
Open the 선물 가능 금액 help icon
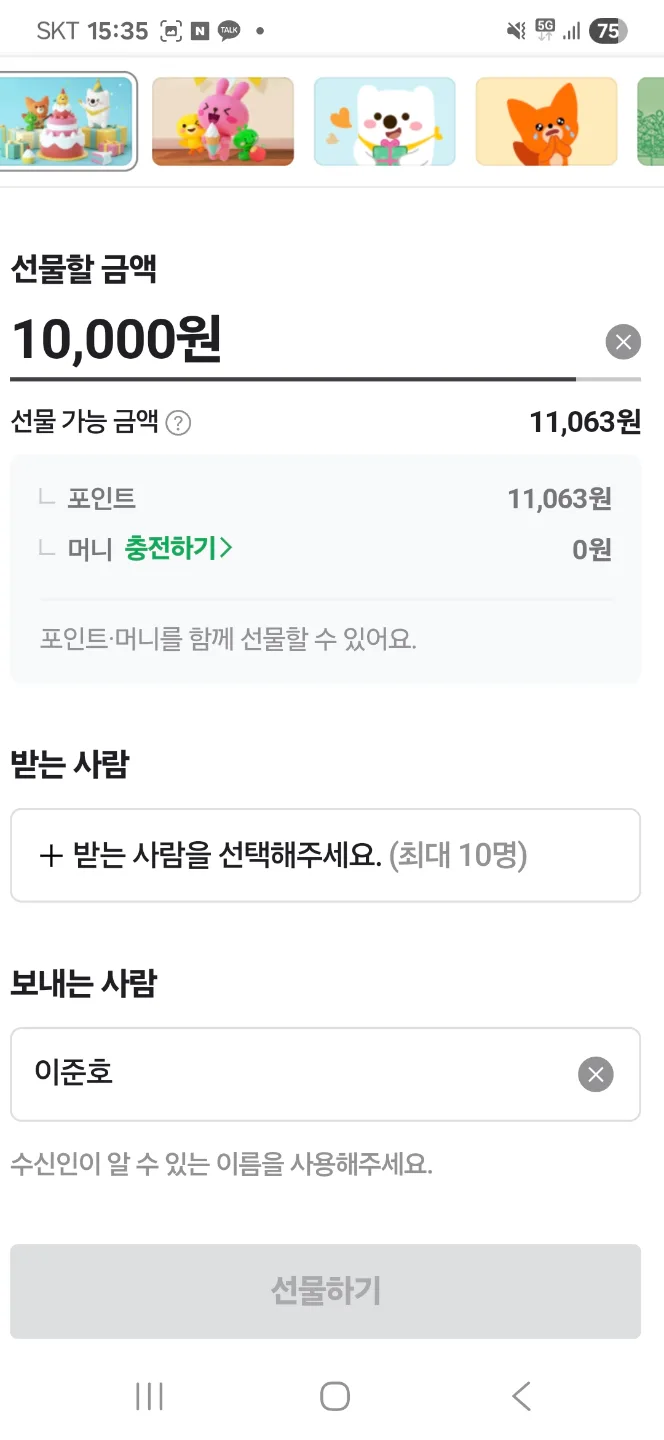178,423
